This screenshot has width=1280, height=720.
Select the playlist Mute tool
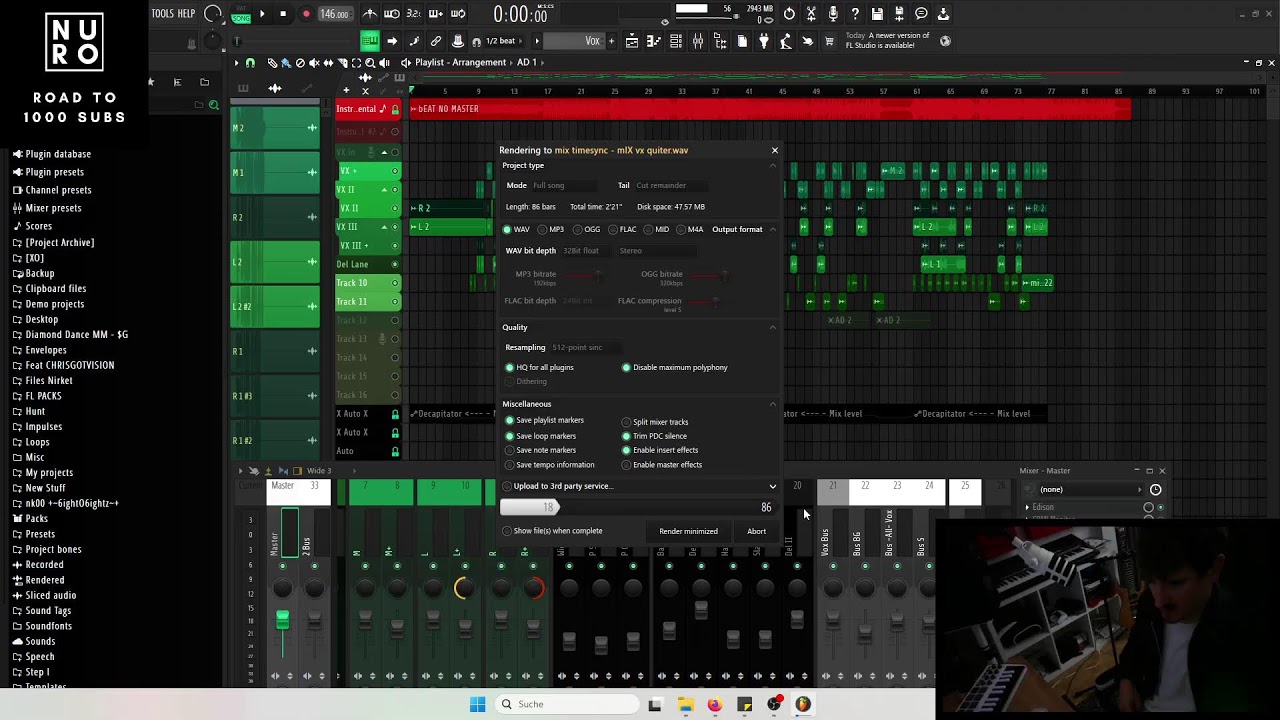pyautogui.click(x=314, y=63)
